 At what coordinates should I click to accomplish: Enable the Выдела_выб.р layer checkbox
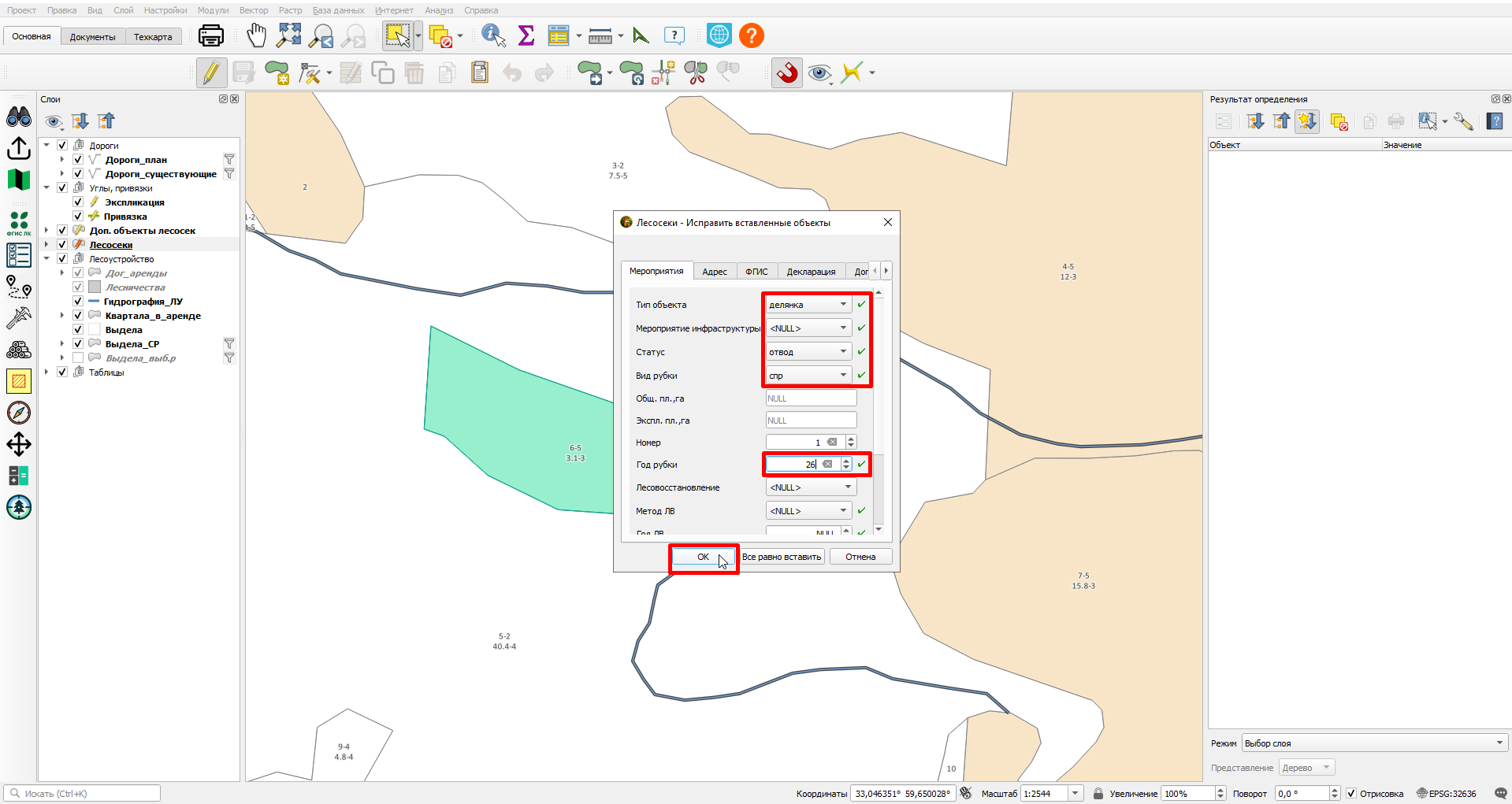tap(78, 358)
